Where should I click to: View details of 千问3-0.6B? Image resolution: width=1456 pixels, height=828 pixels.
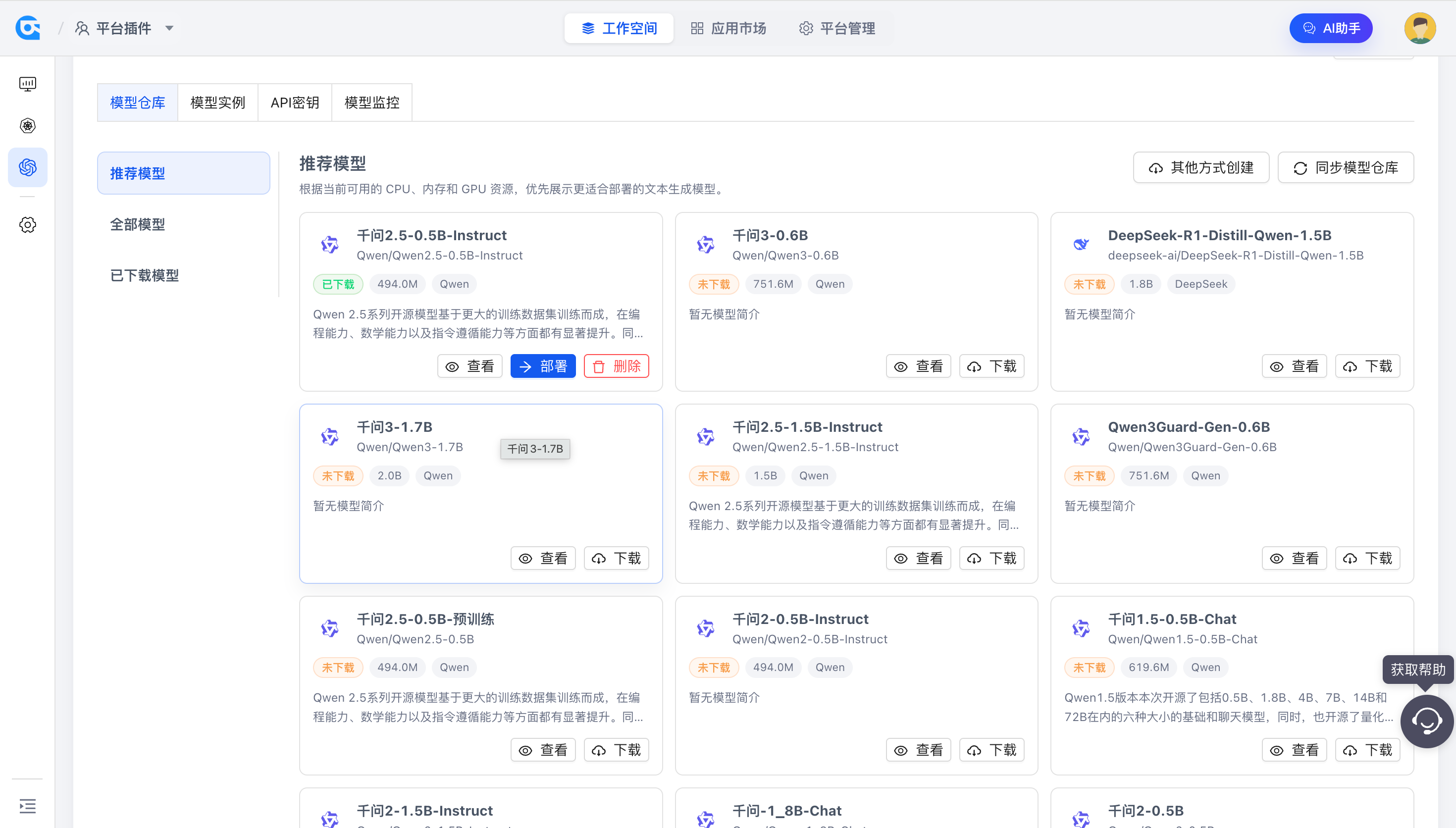(918, 365)
